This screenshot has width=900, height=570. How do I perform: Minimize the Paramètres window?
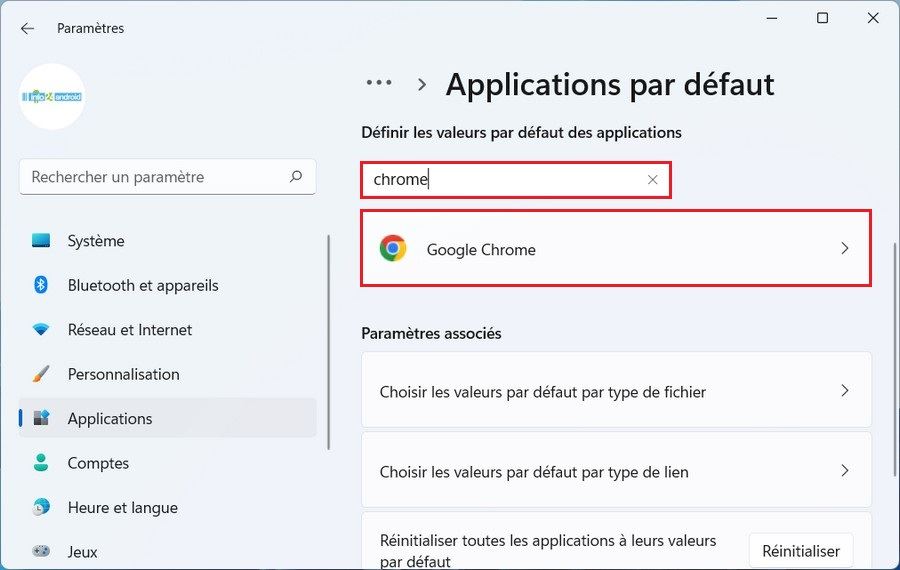tap(772, 18)
